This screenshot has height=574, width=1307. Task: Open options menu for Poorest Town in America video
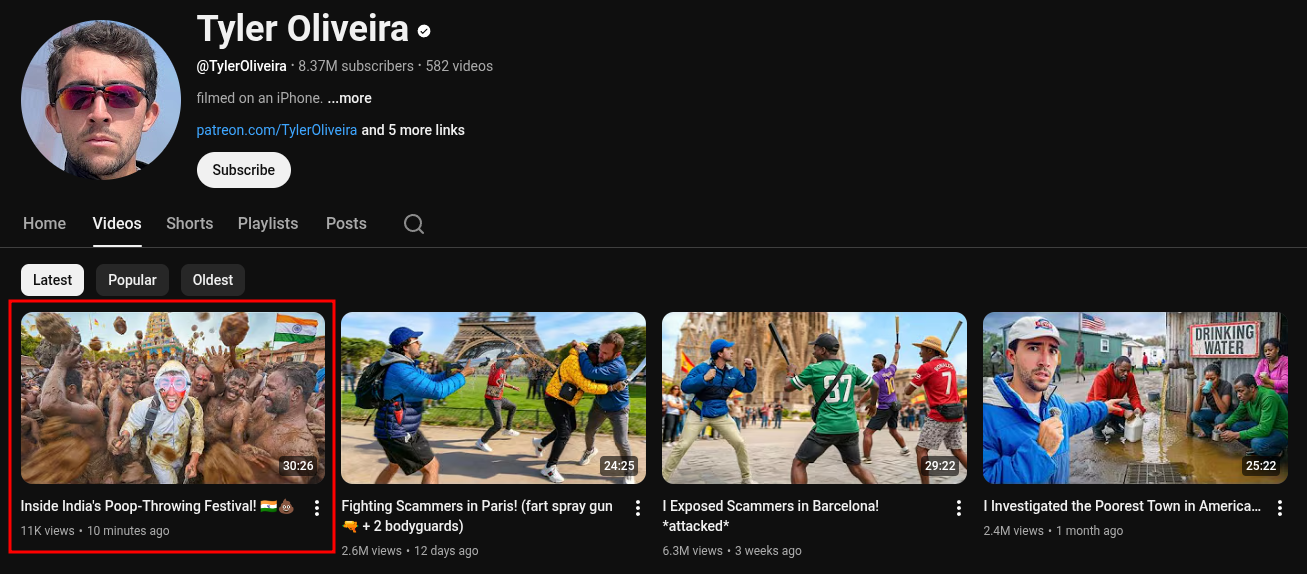(x=1280, y=508)
